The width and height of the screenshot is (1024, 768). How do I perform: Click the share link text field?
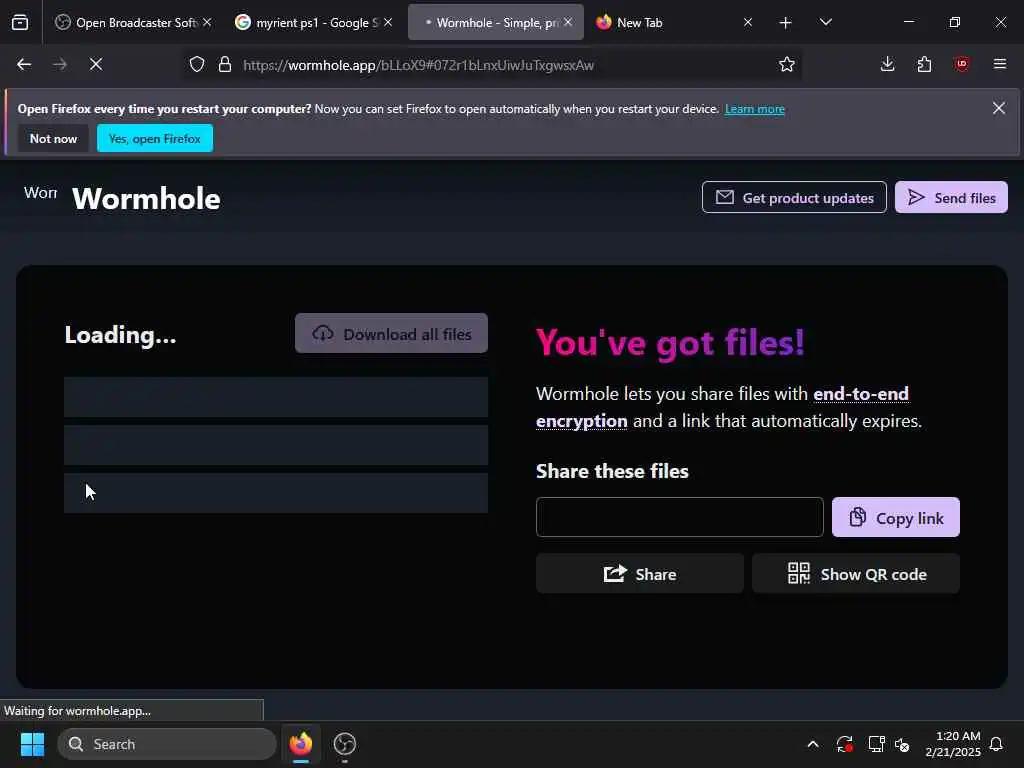point(680,517)
